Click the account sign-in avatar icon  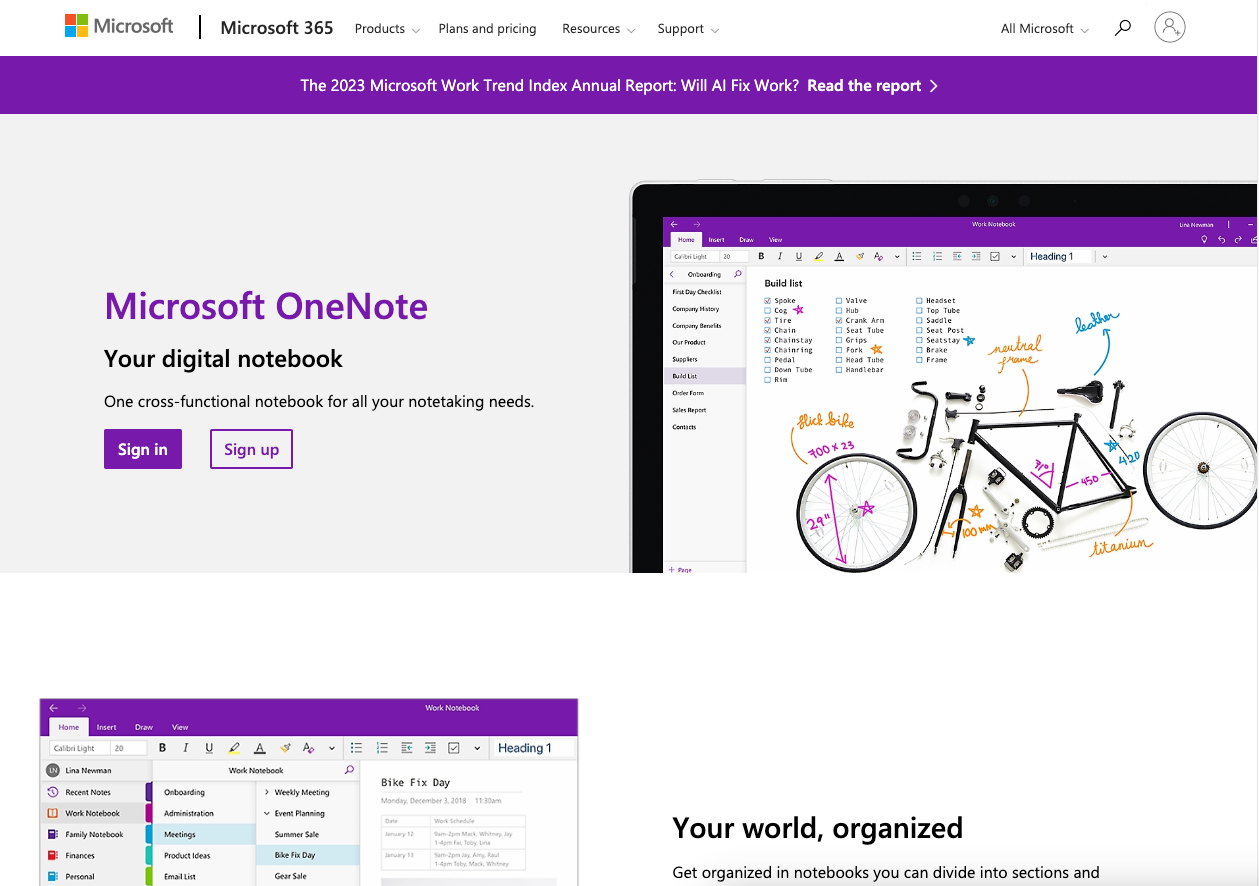[1169, 27]
